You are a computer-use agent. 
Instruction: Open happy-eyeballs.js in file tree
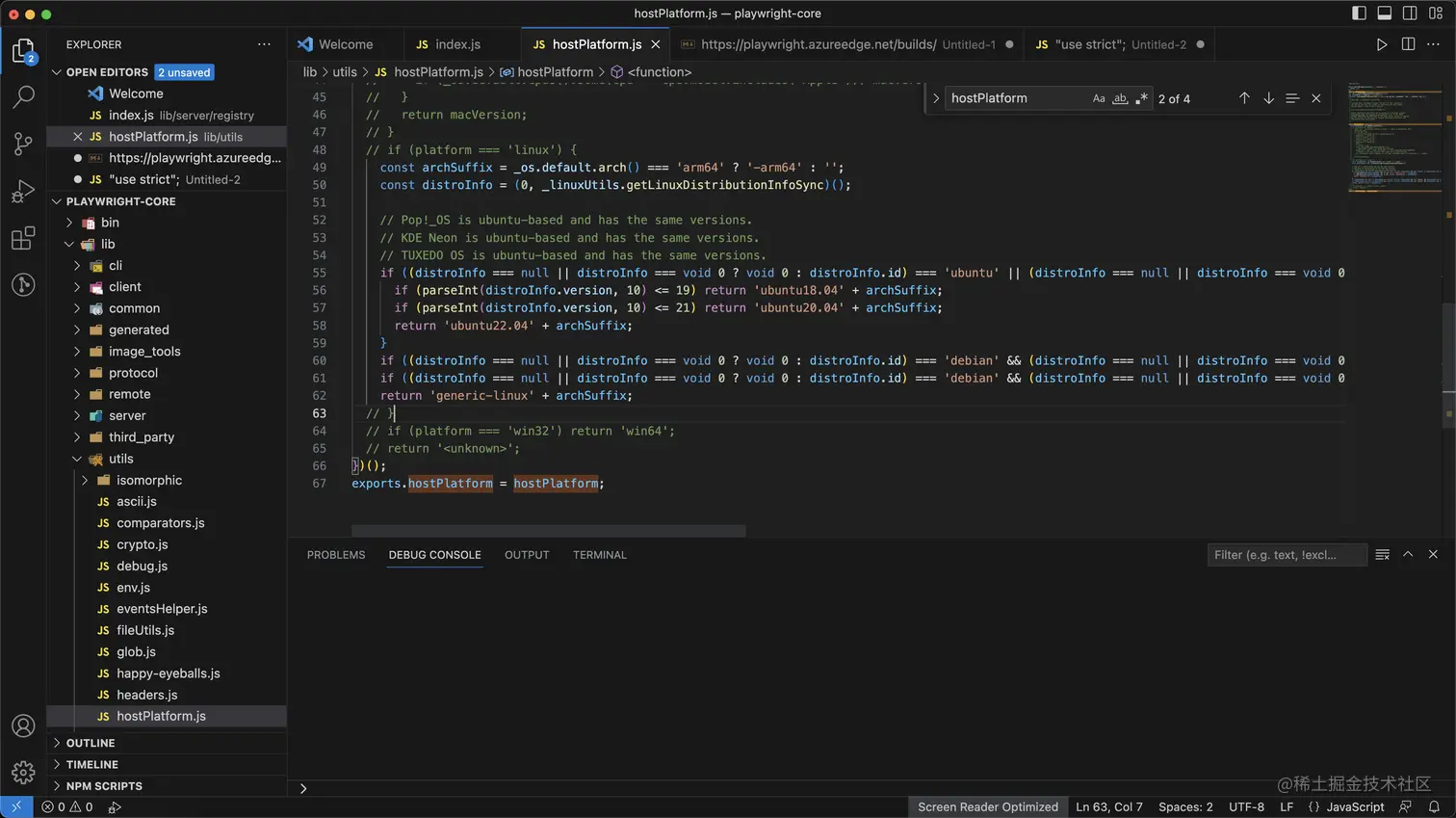168,673
